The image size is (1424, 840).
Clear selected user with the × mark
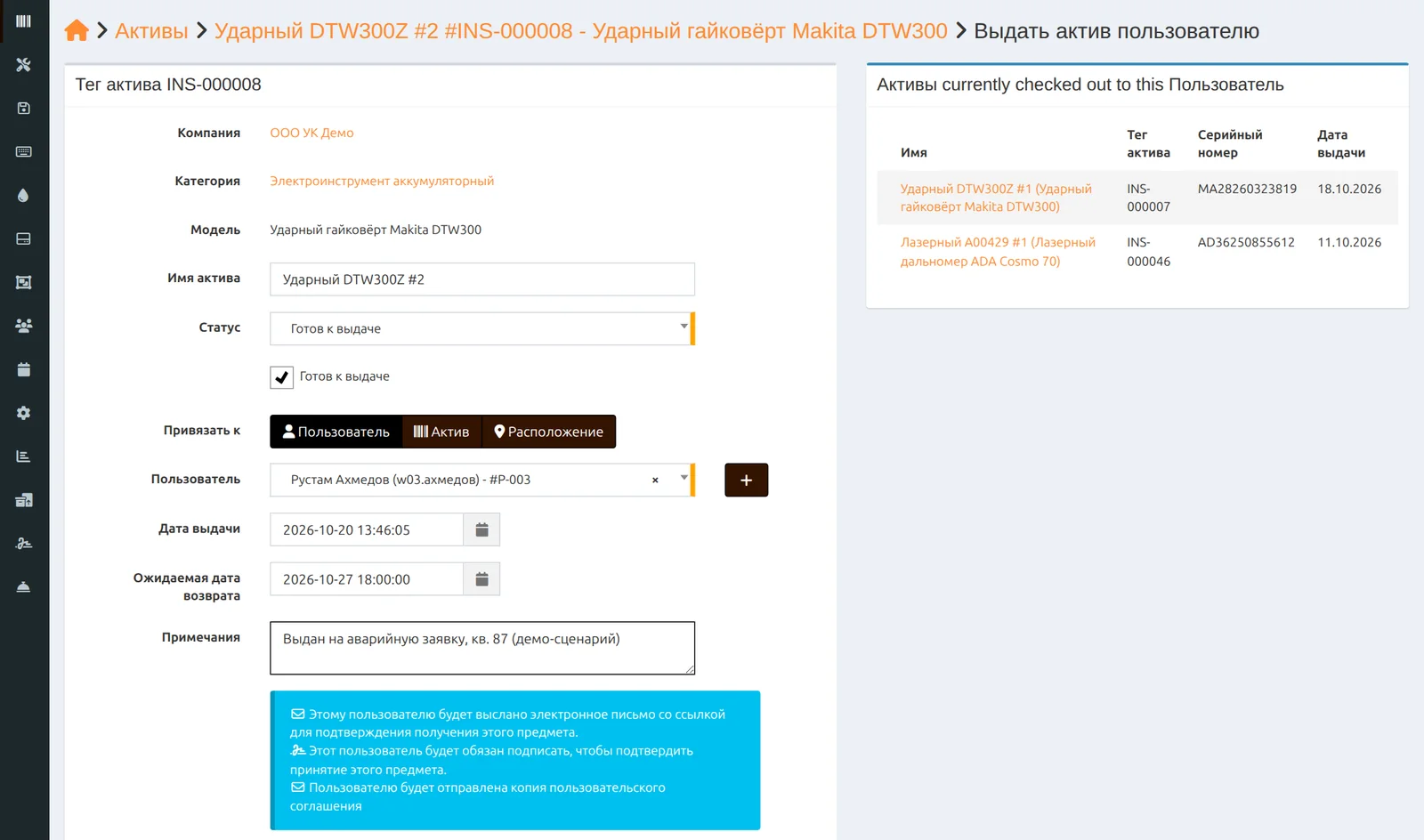click(655, 481)
